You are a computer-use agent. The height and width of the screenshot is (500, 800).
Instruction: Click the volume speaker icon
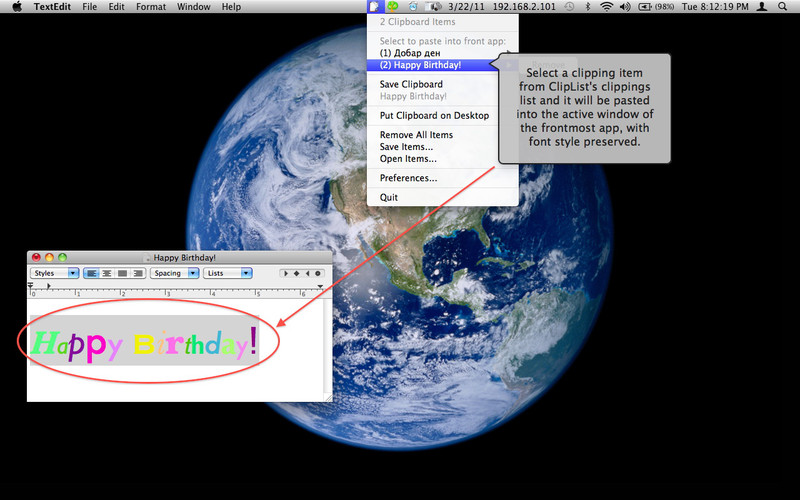[624, 7]
